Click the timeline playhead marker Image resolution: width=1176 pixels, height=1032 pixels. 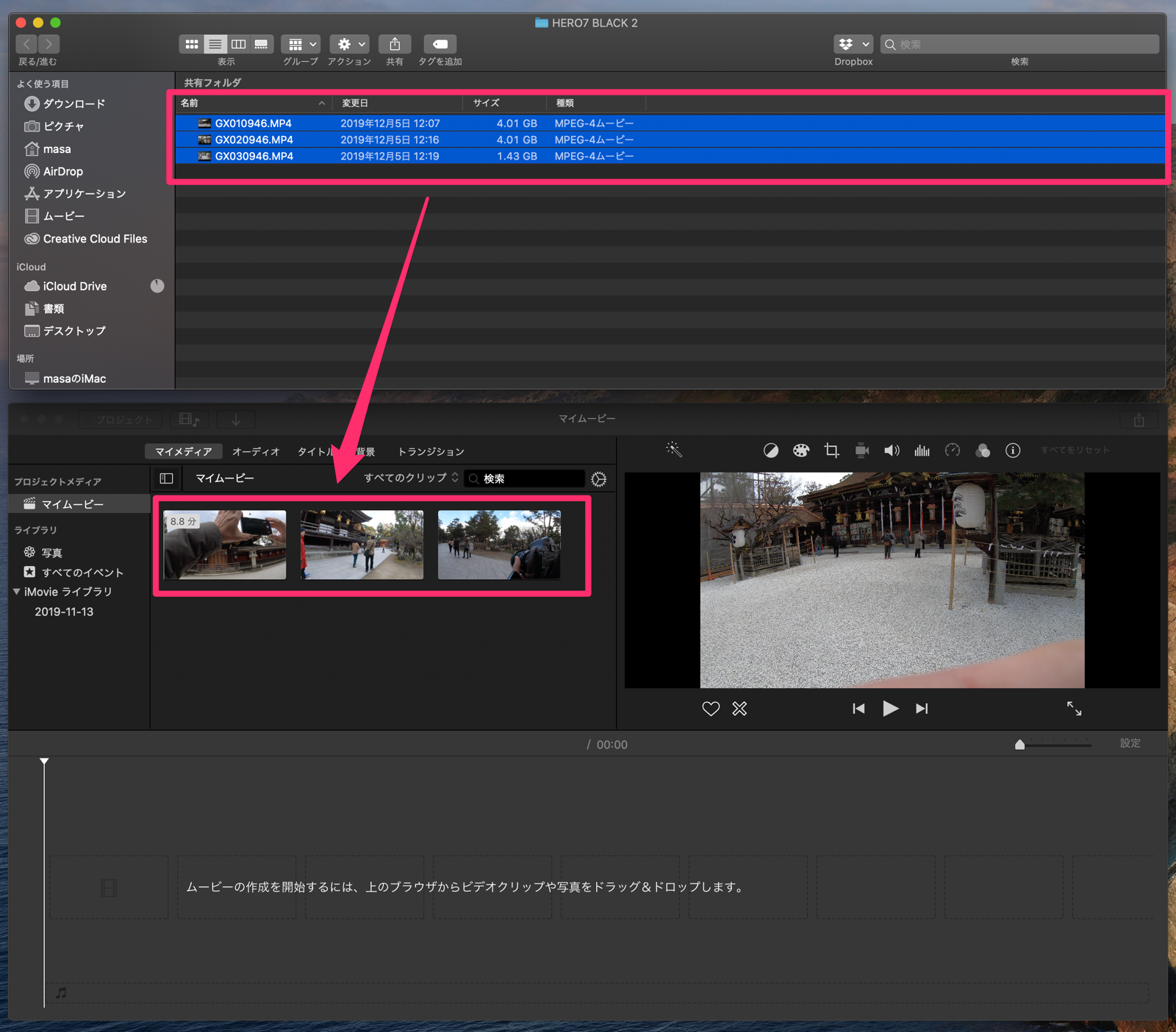44,762
